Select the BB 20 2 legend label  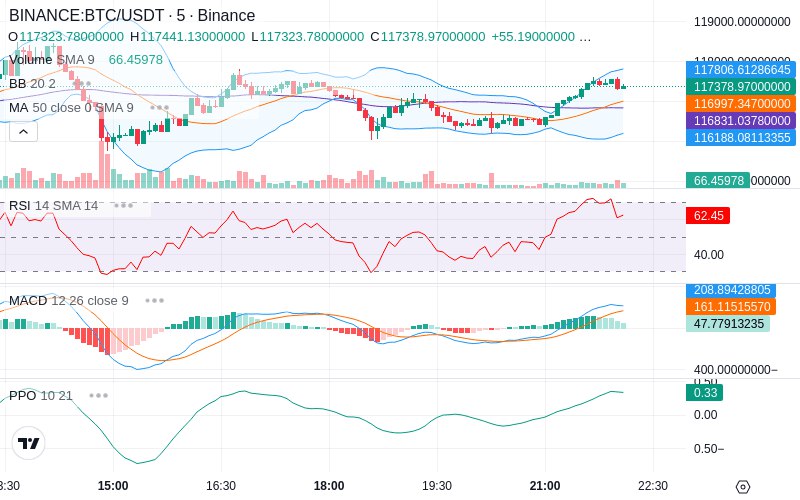click(x=32, y=83)
